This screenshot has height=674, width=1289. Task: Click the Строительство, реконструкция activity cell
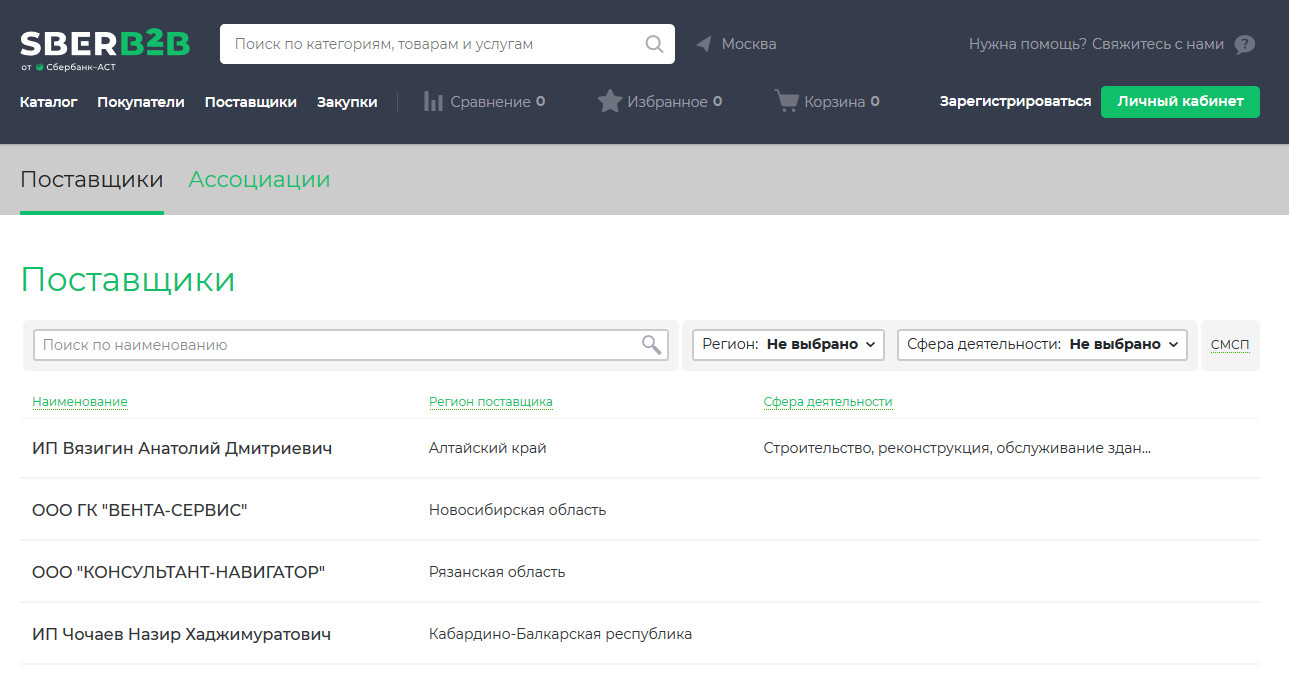tap(957, 449)
